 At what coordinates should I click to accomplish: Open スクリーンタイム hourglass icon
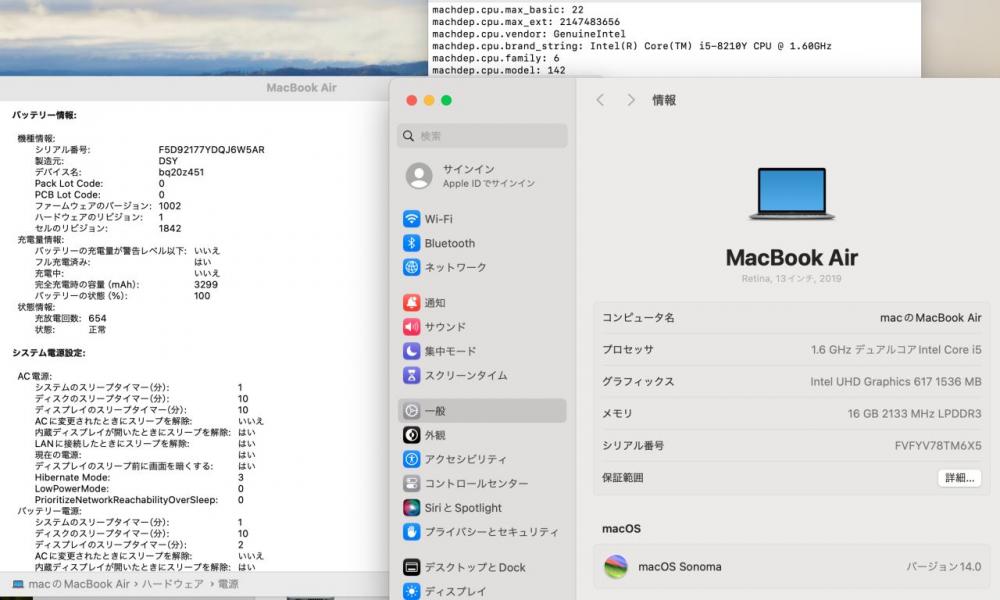411,376
